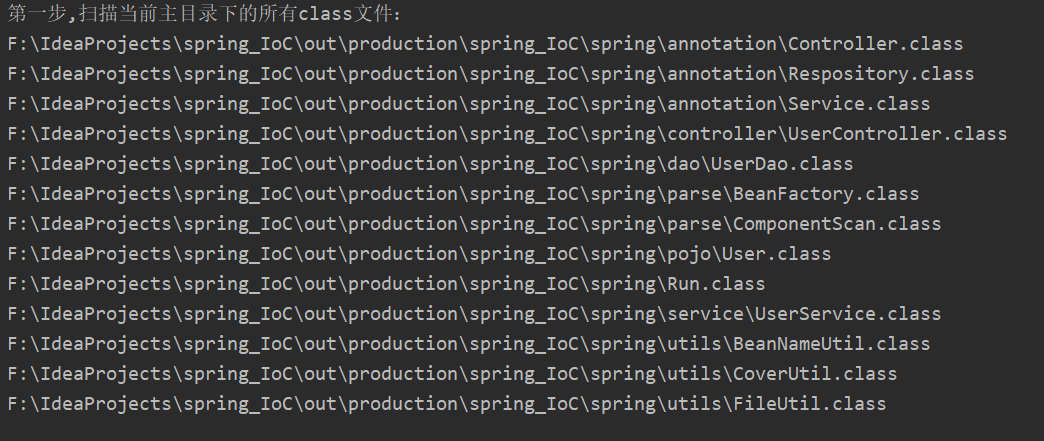Click the Respository.class output line

point(491,75)
